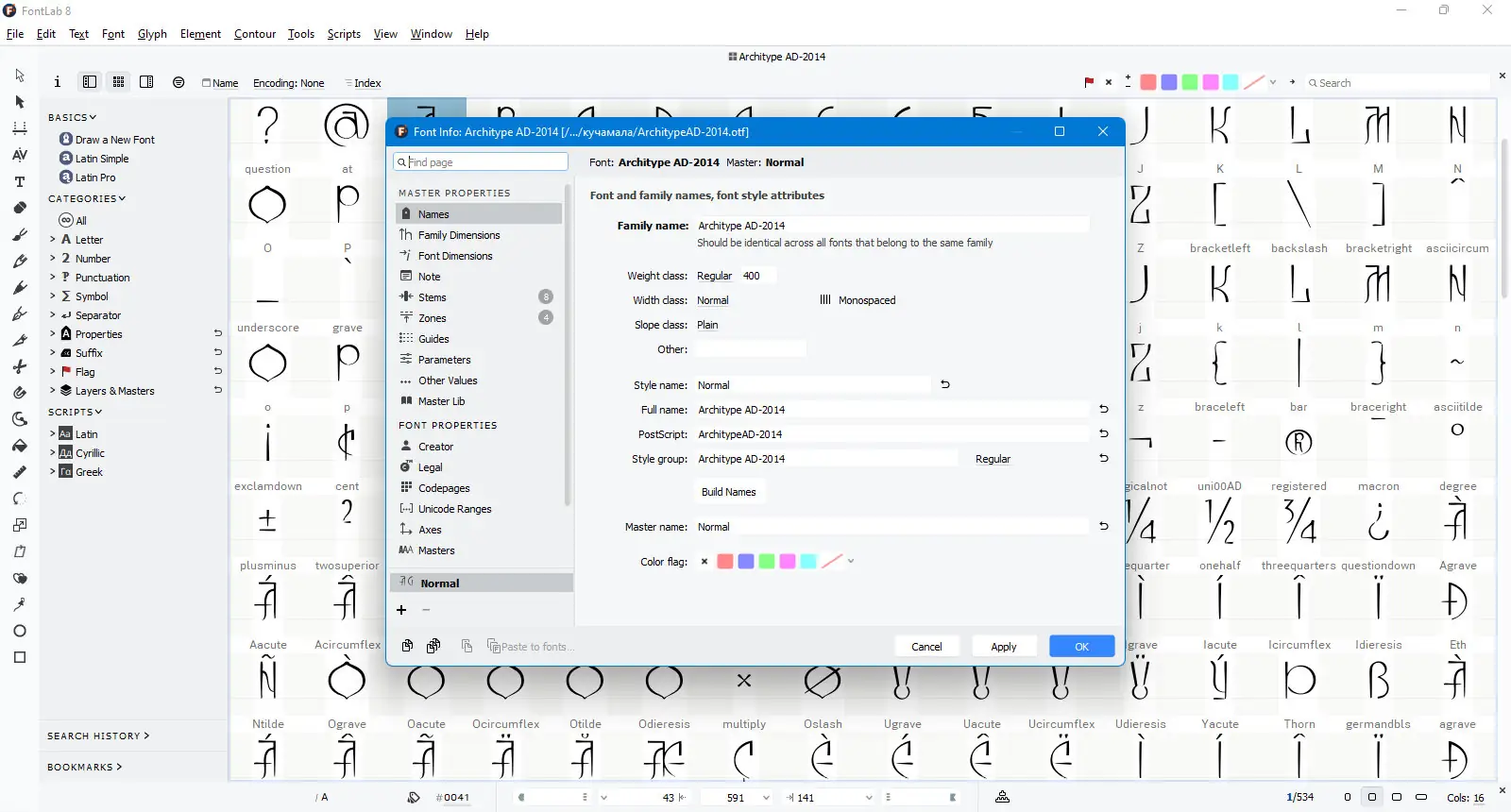Click the Apply button

click(x=1004, y=647)
